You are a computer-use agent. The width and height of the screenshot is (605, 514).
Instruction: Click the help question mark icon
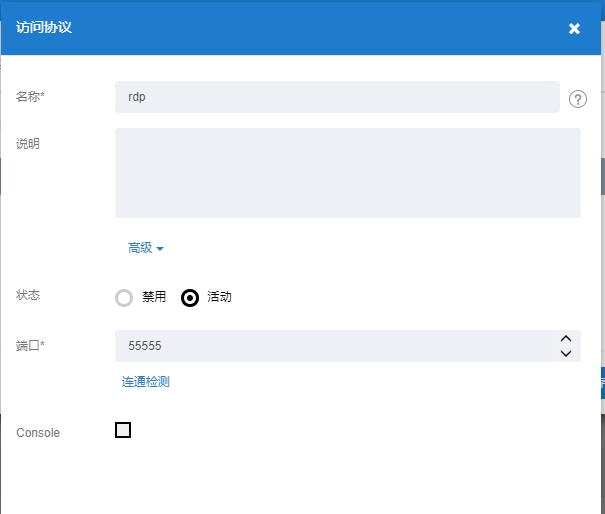tap(577, 98)
